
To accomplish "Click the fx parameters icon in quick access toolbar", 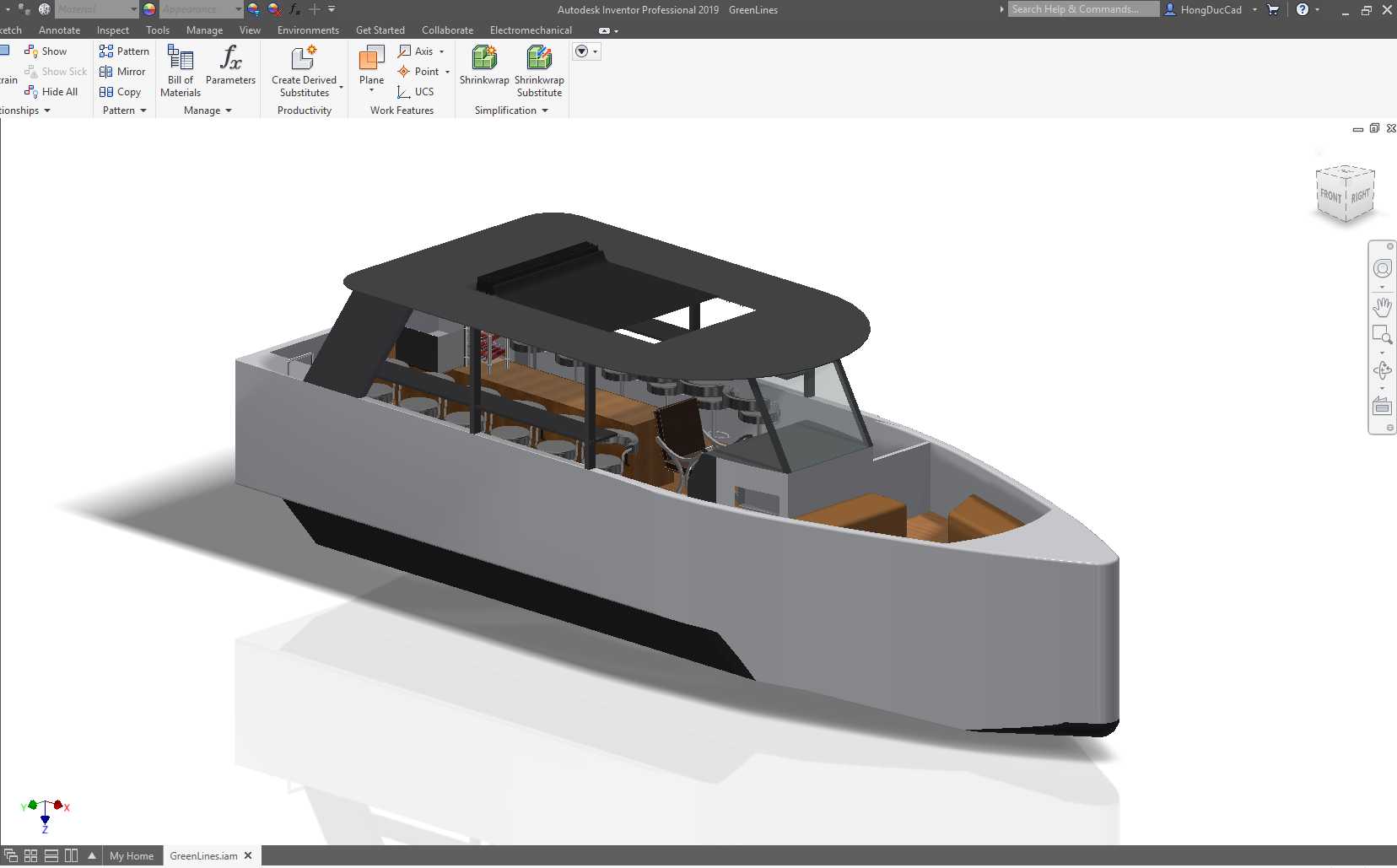I will (294, 9).
